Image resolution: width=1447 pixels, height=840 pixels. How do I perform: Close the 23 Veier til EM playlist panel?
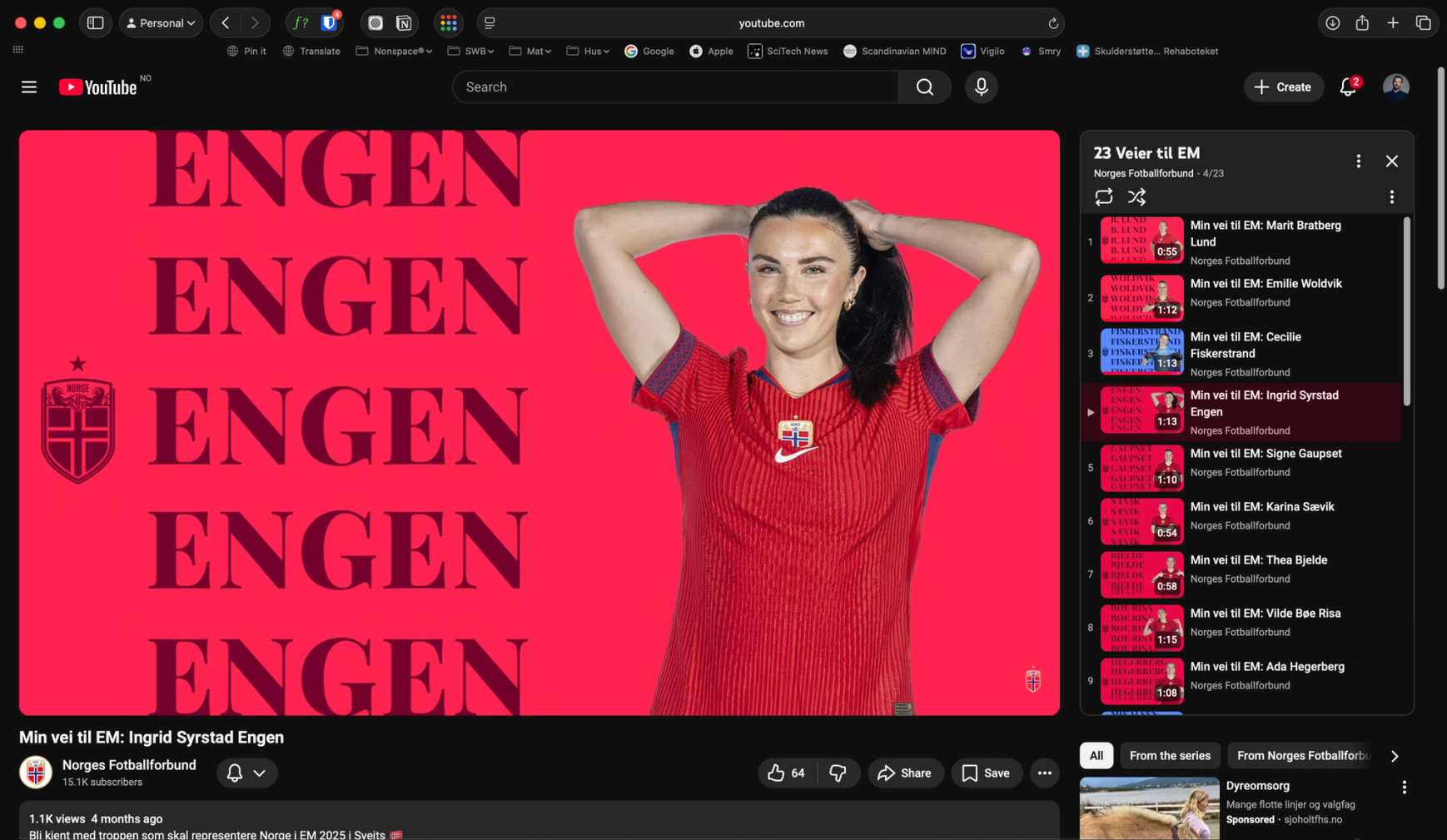[x=1391, y=162]
